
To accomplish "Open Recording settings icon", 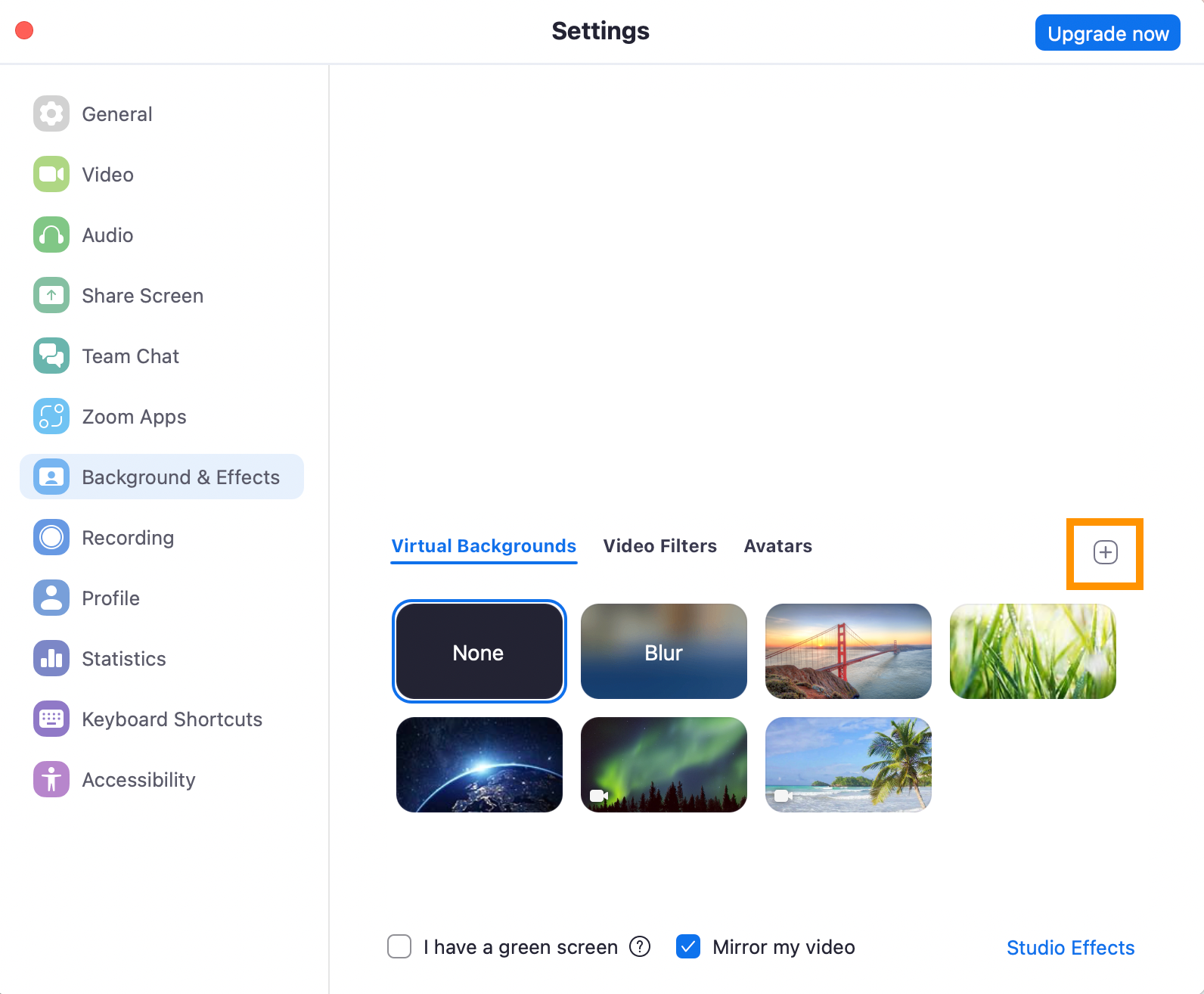I will point(51,538).
